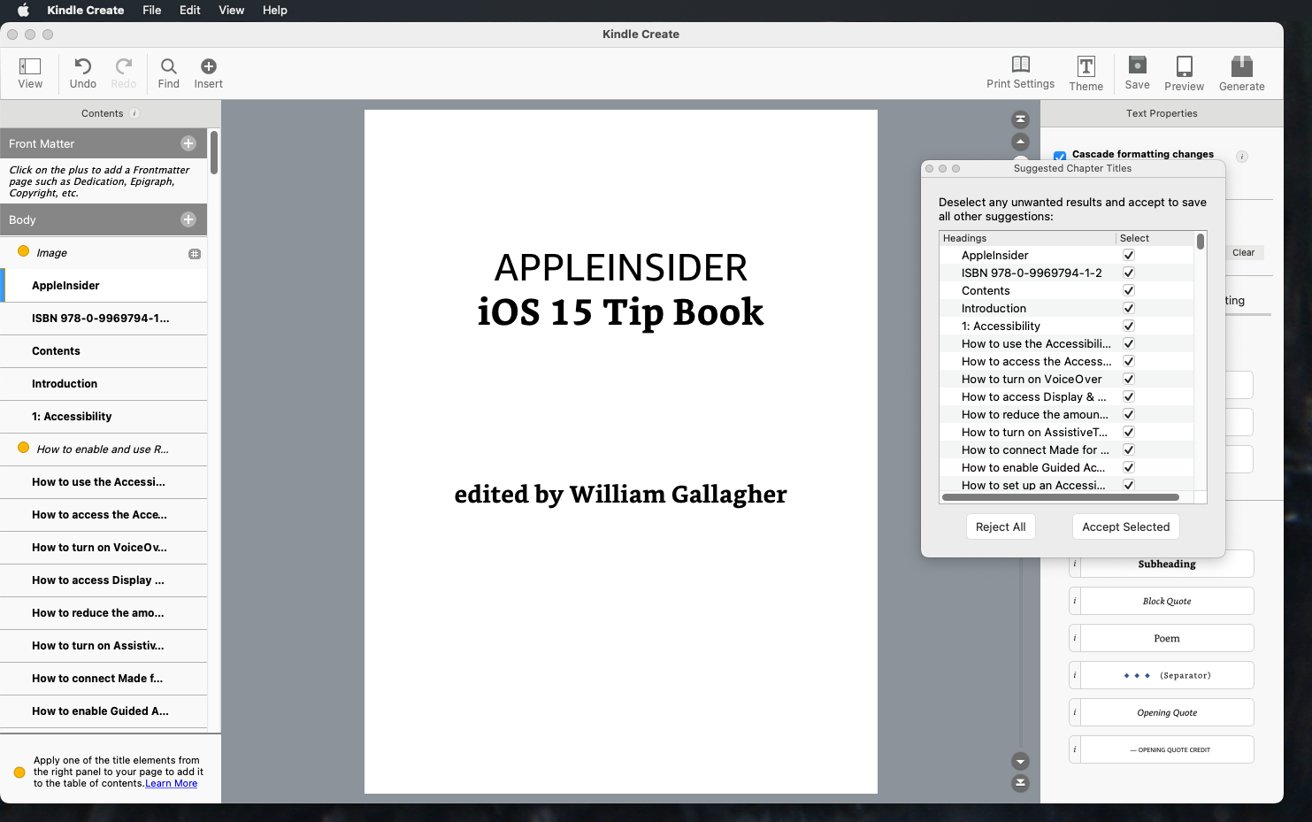Jump to first page arrow

(x=1020, y=119)
